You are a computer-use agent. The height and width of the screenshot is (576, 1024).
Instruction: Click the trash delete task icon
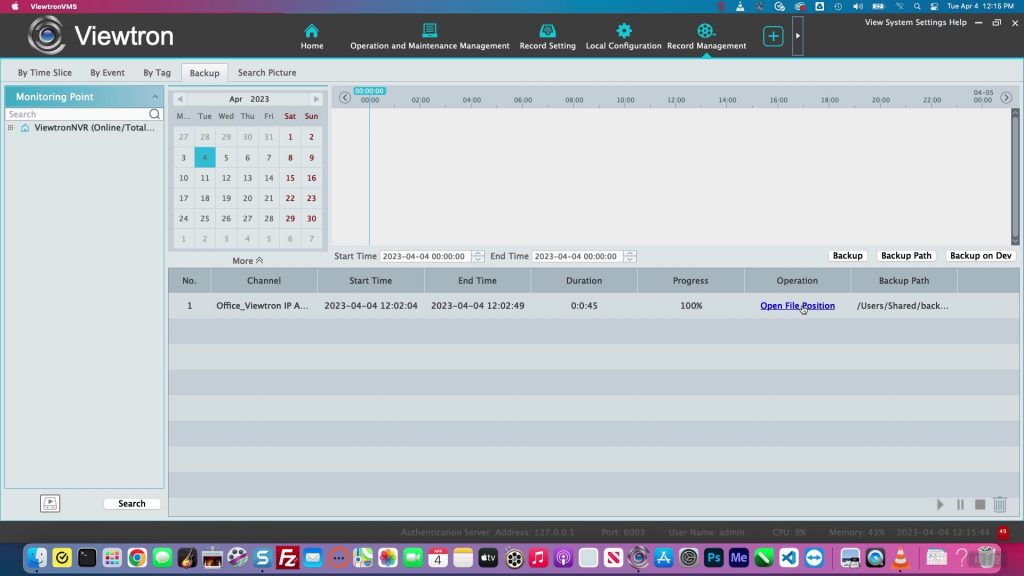pos(1000,504)
